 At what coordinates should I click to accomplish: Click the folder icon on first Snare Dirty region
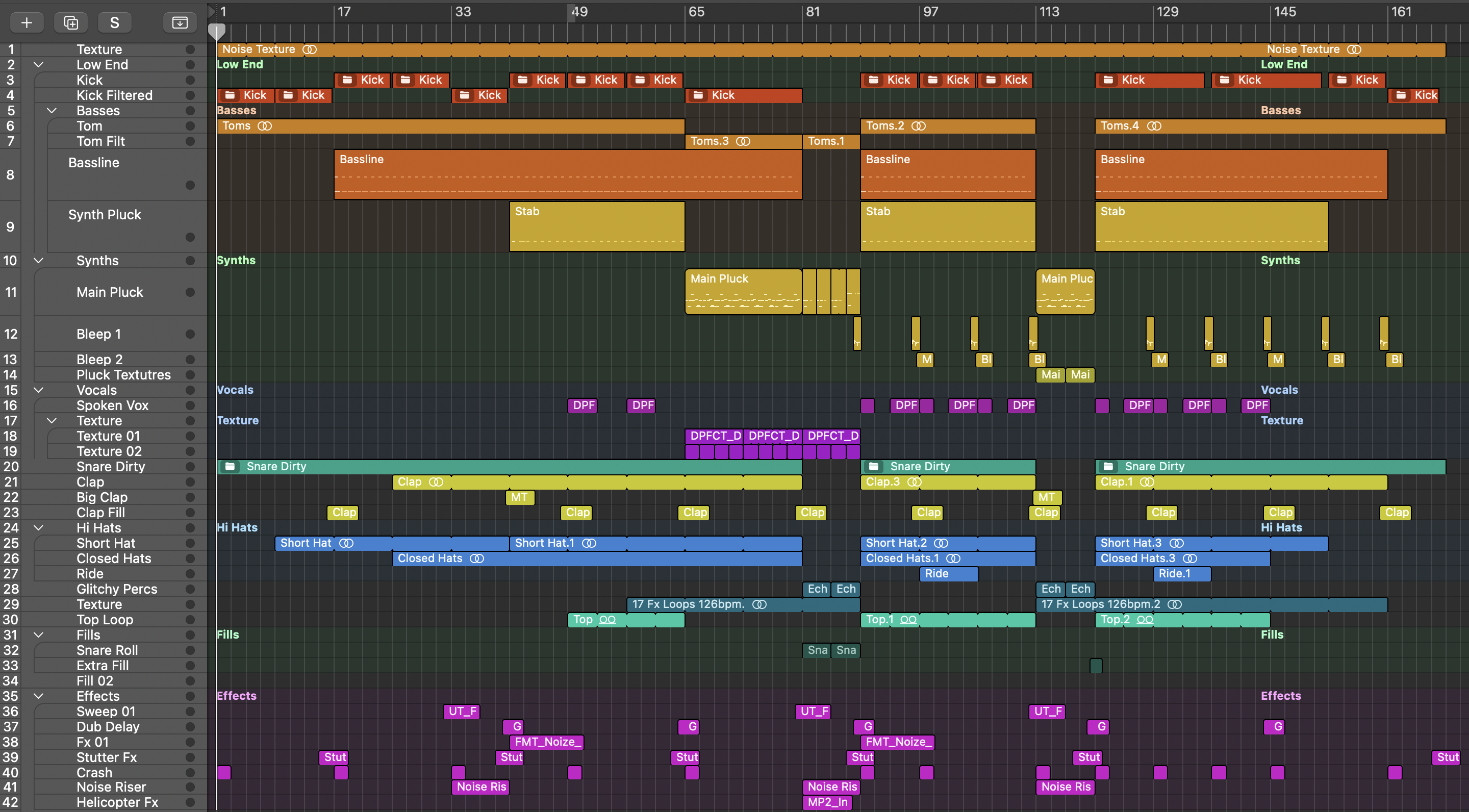(231, 467)
